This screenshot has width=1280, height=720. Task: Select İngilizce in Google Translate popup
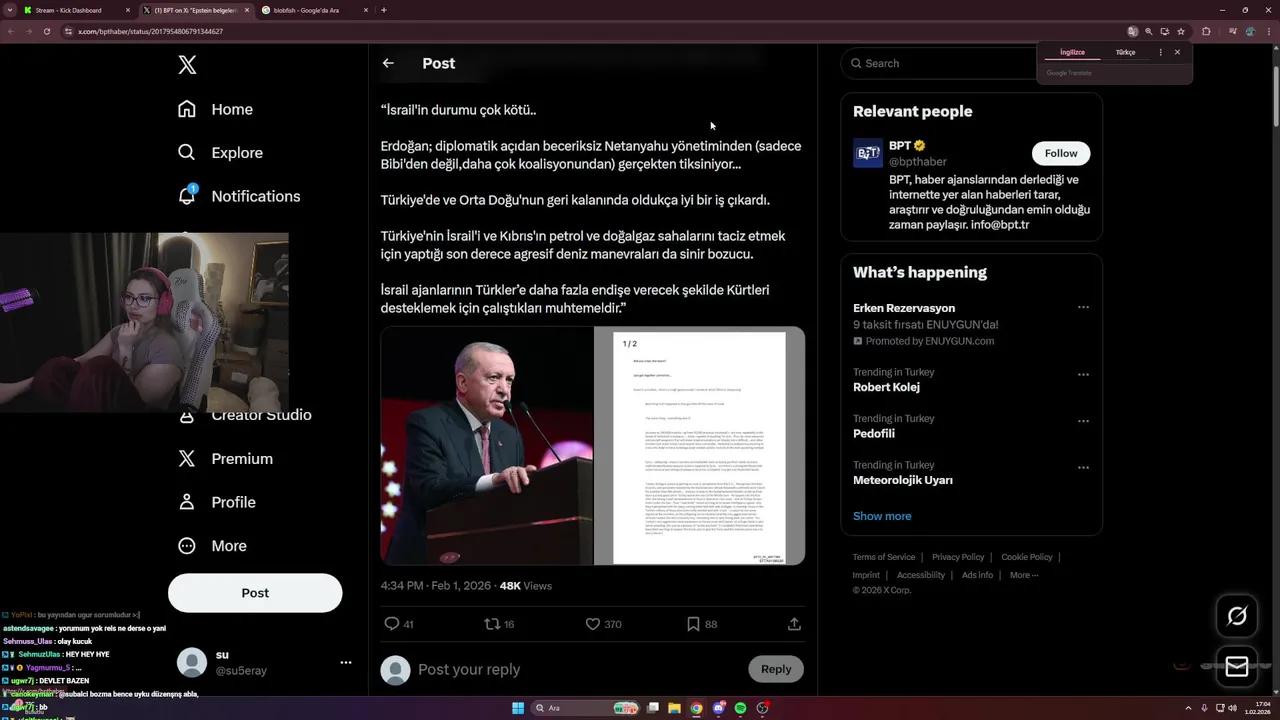(1072, 52)
